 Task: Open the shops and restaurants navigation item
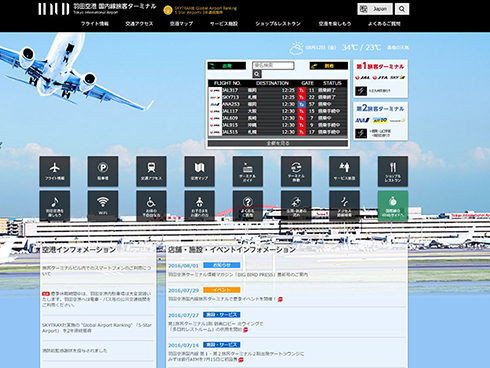click(x=278, y=24)
